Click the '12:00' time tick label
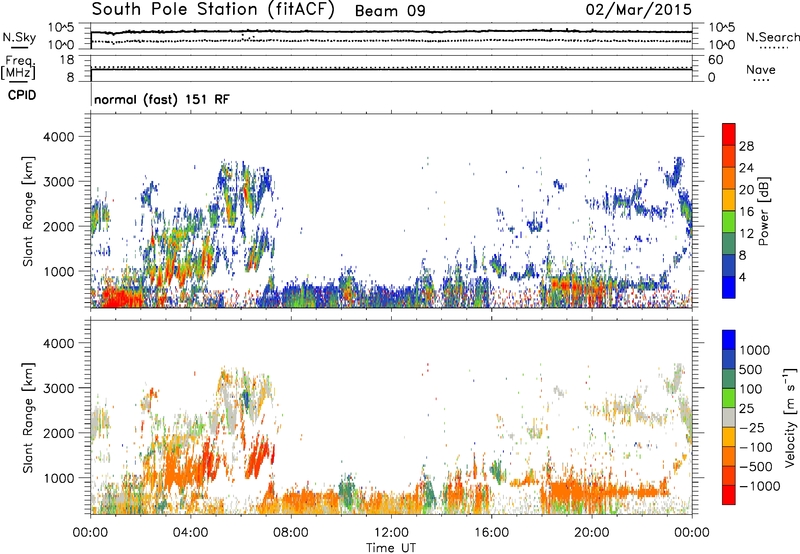Image resolution: width=800 pixels, height=554 pixels. (x=391, y=533)
